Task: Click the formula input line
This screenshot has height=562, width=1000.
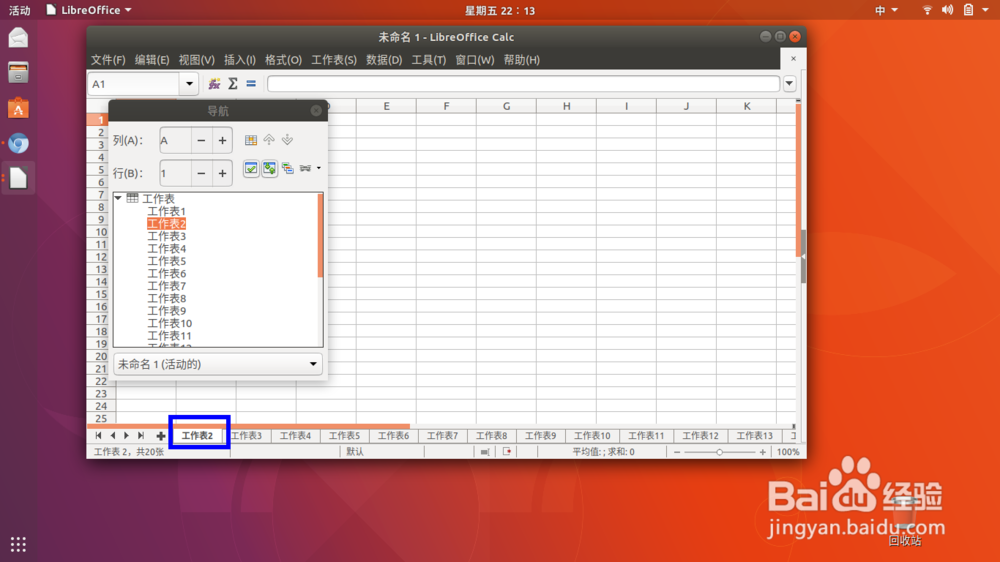Action: tap(523, 84)
